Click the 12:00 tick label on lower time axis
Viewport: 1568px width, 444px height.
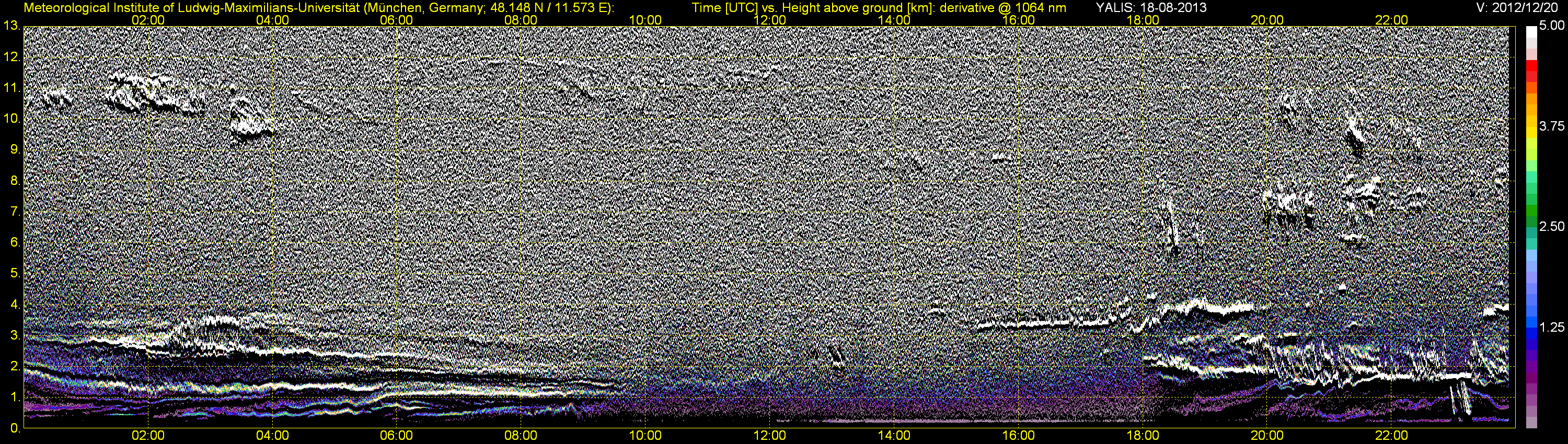pos(769,436)
